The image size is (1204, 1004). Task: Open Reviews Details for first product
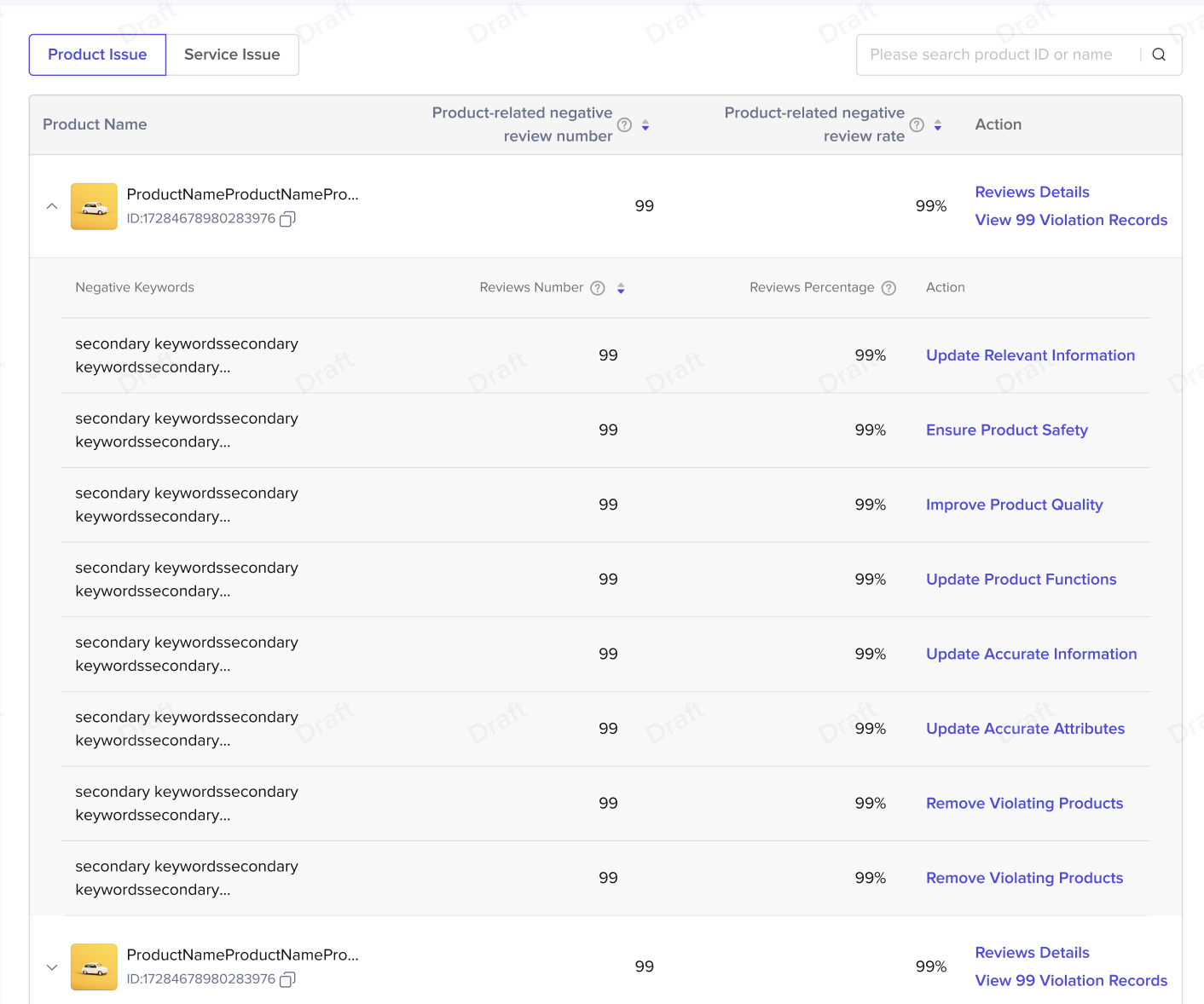1032,192
